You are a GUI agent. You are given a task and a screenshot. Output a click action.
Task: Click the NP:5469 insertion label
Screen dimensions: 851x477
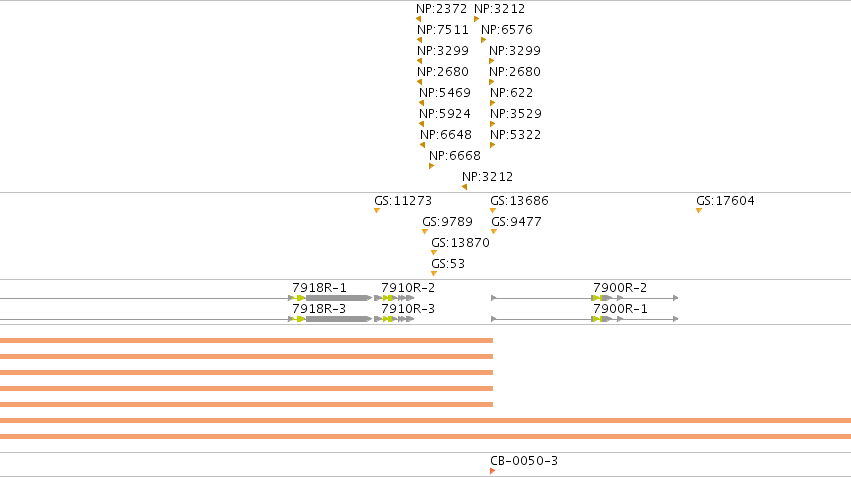[x=445, y=93]
